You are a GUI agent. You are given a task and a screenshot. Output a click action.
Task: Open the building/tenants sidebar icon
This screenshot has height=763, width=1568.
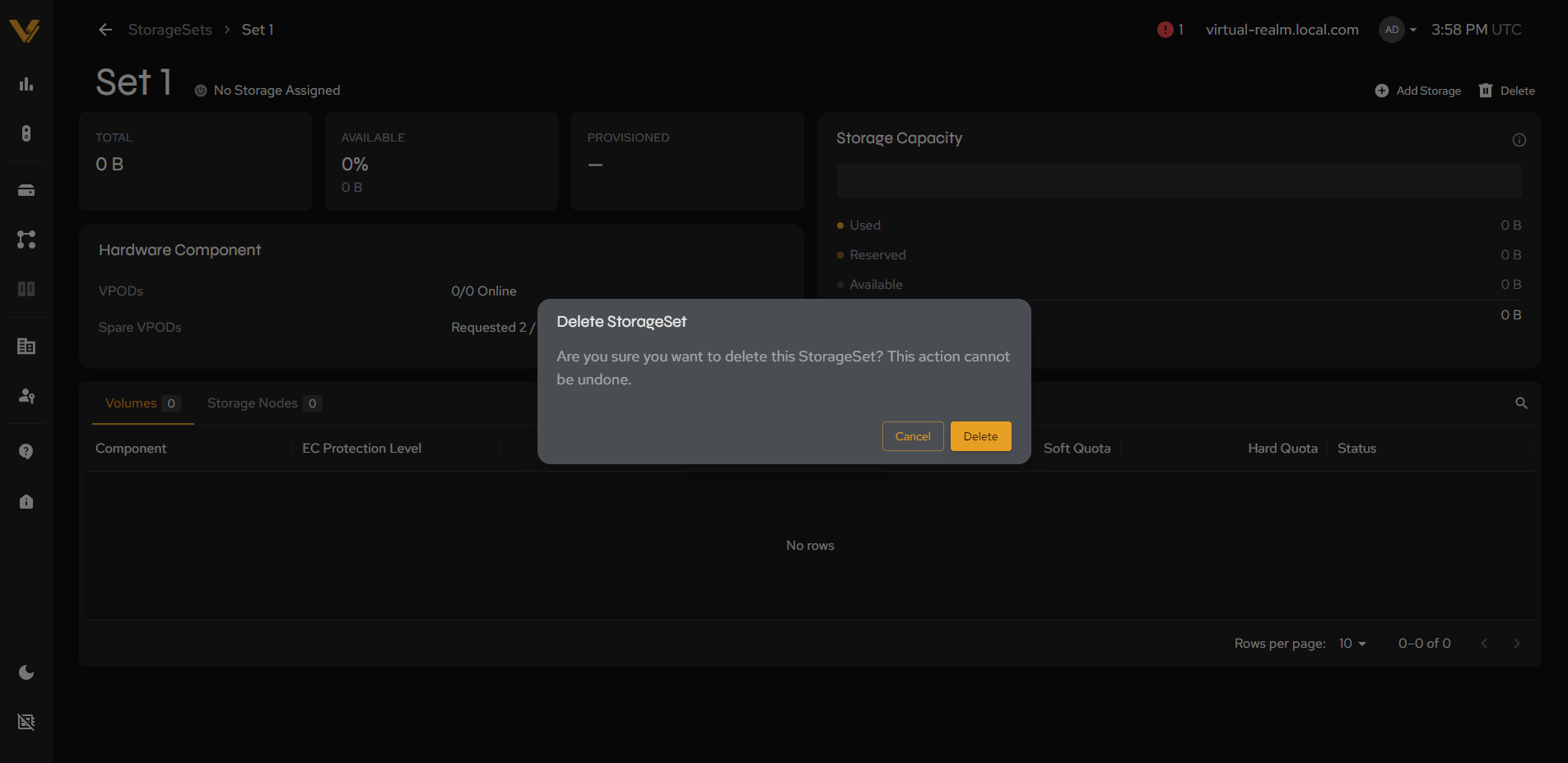[x=26, y=347]
